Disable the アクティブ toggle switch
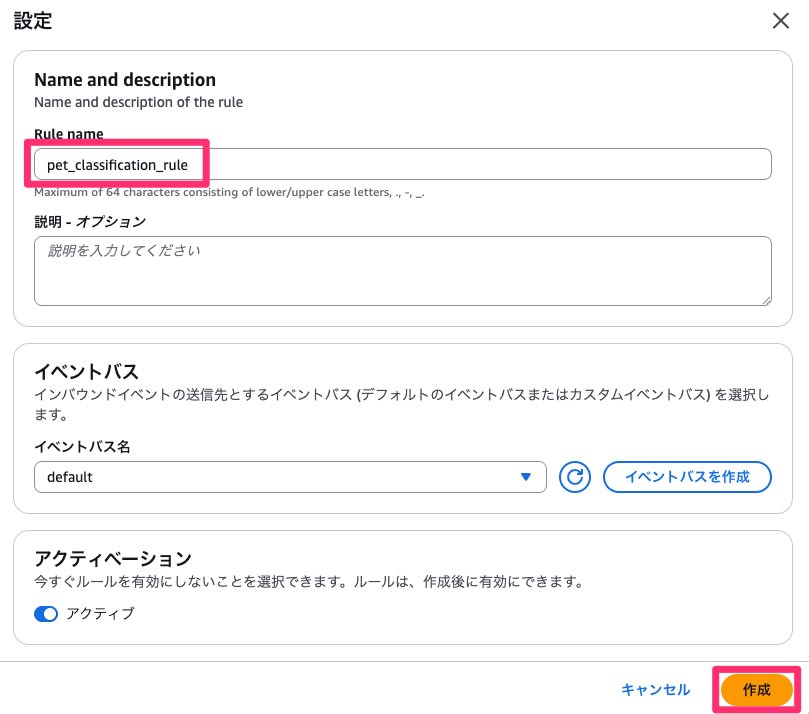This screenshot has height=714, width=809. (46, 613)
